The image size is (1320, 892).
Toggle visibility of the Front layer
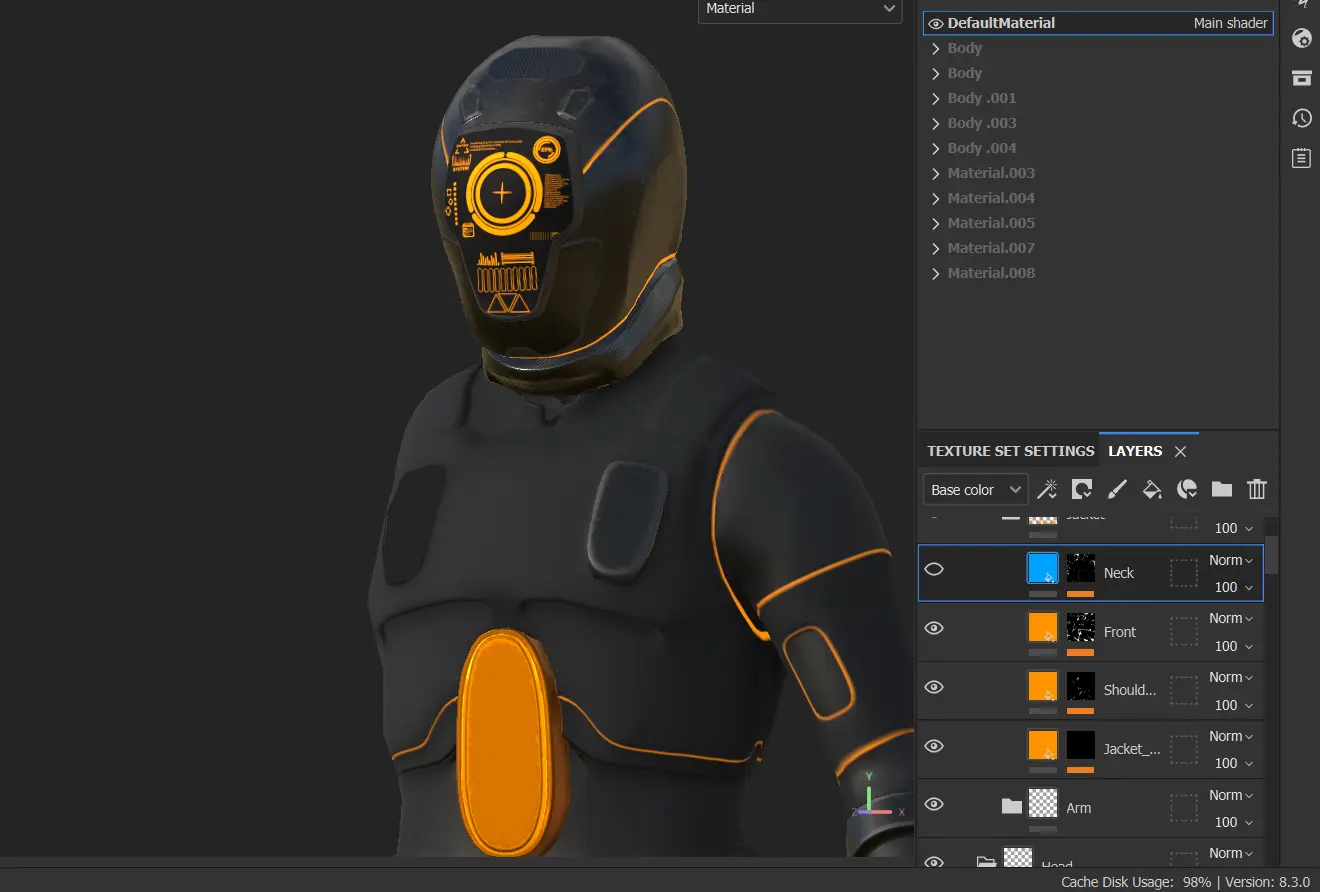coord(934,629)
